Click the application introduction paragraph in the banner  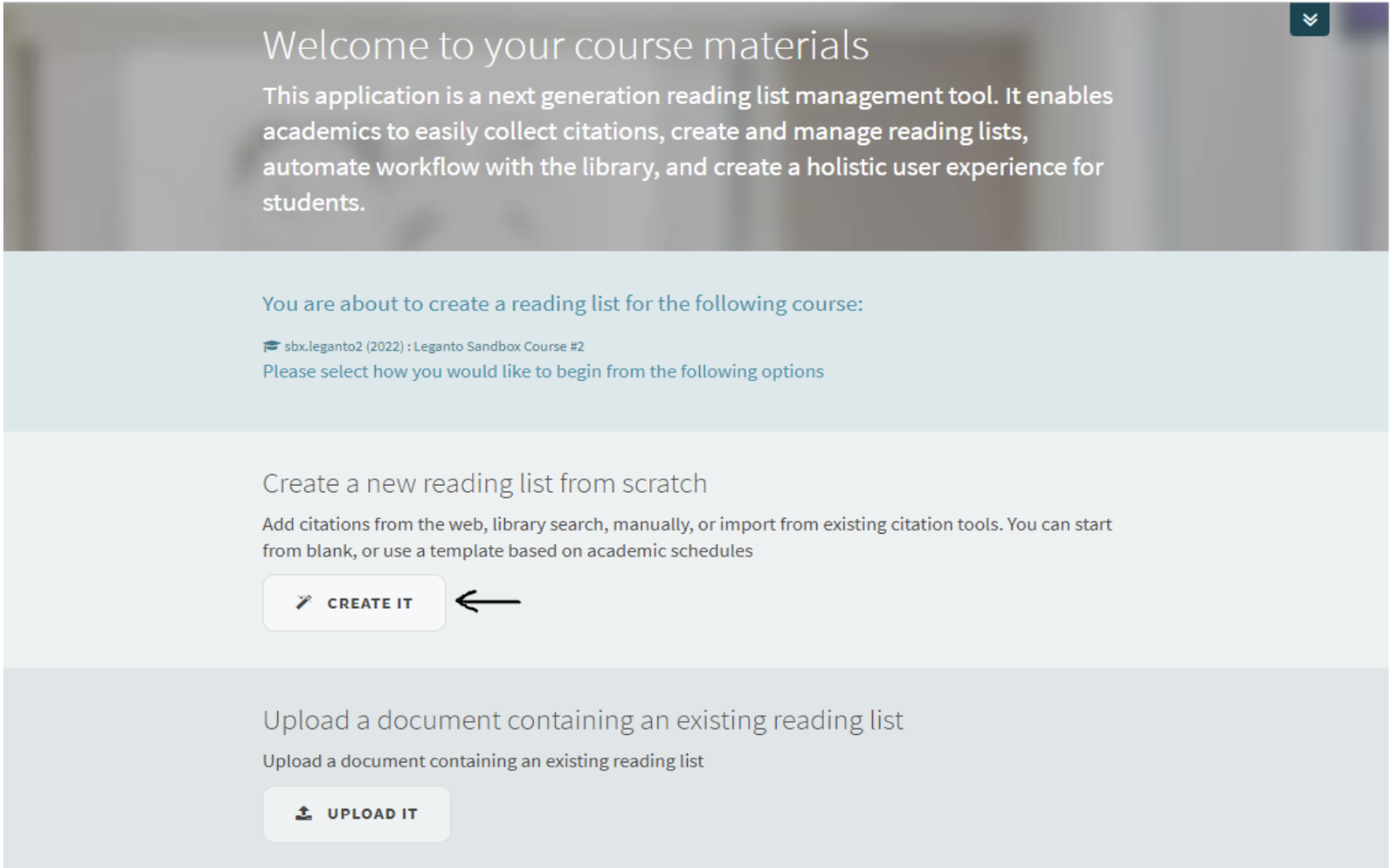(x=687, y=148)
